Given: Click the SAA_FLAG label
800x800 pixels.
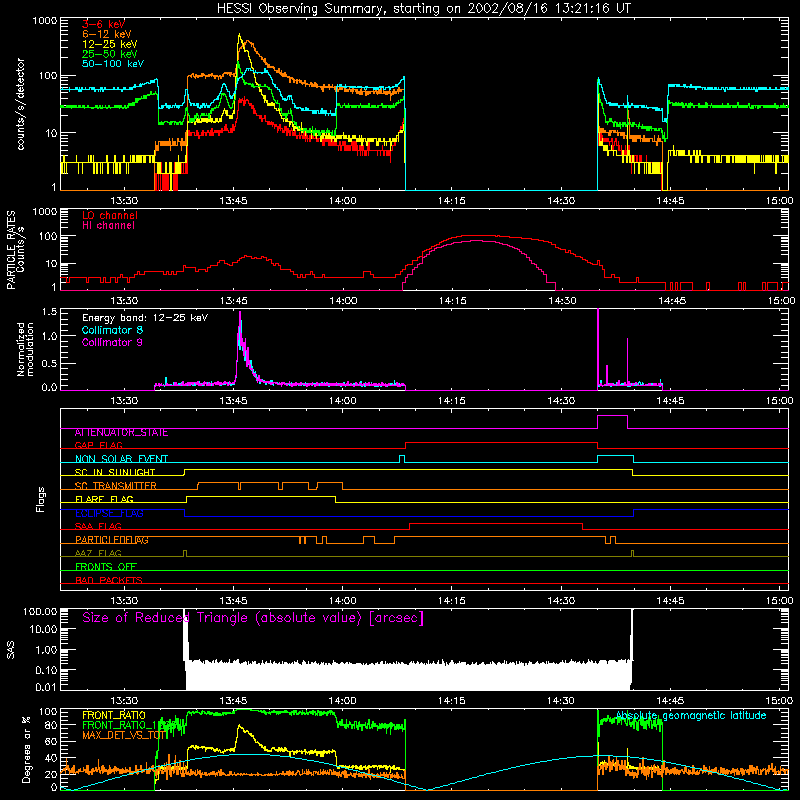Looking at the screenshot, I should (x=98, y=527).
